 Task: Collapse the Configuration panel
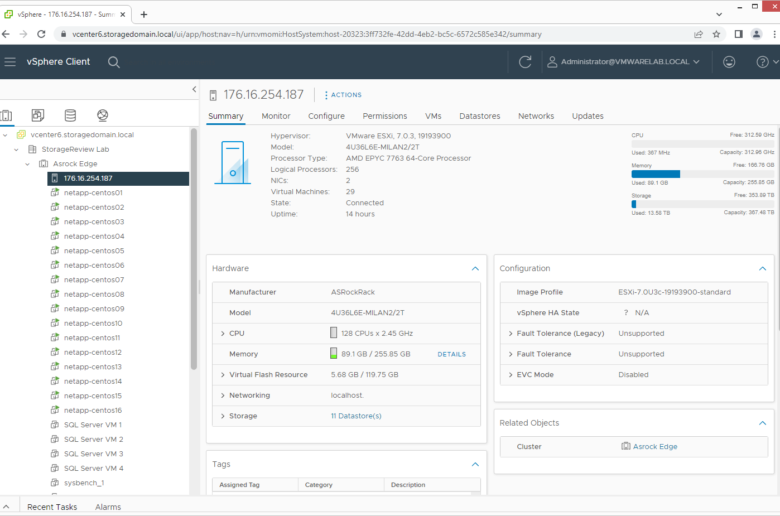click(x=763, y=268)
